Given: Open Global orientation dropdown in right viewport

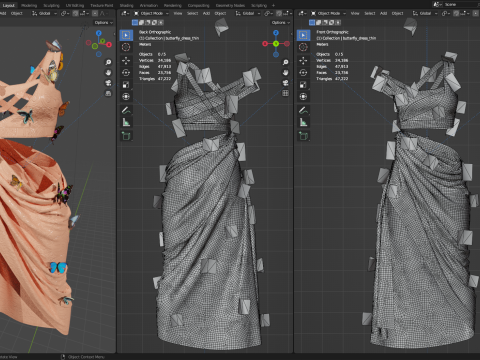Looking at the screenshot, I should 425,13.
